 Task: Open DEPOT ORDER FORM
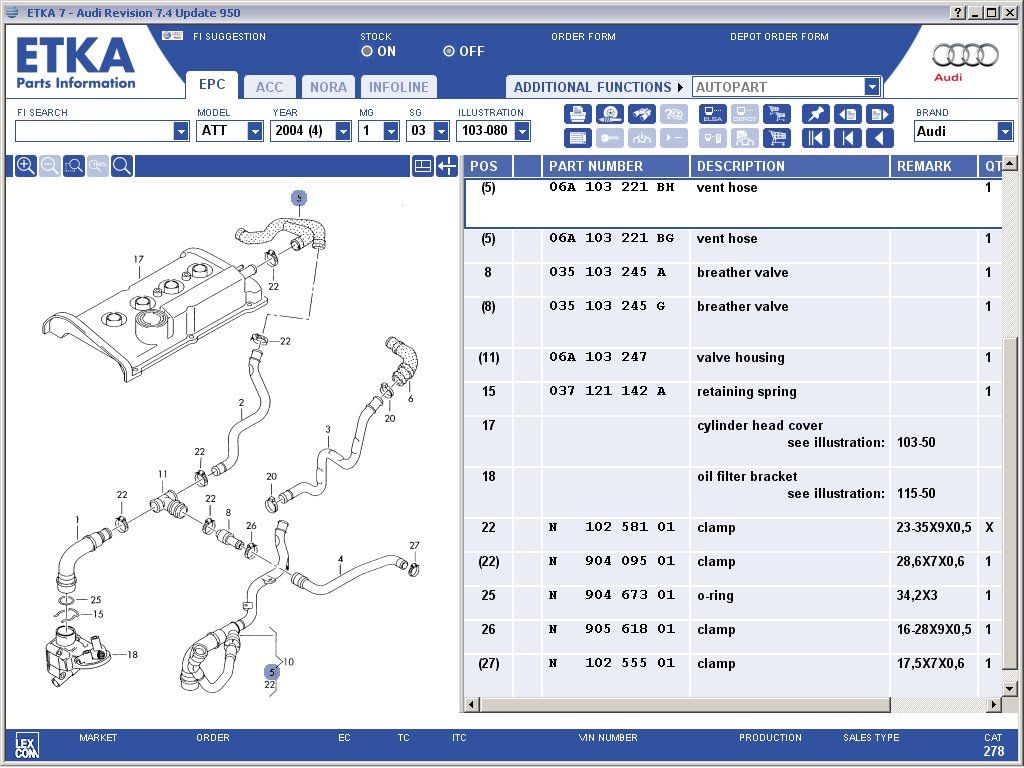point(779,37)
